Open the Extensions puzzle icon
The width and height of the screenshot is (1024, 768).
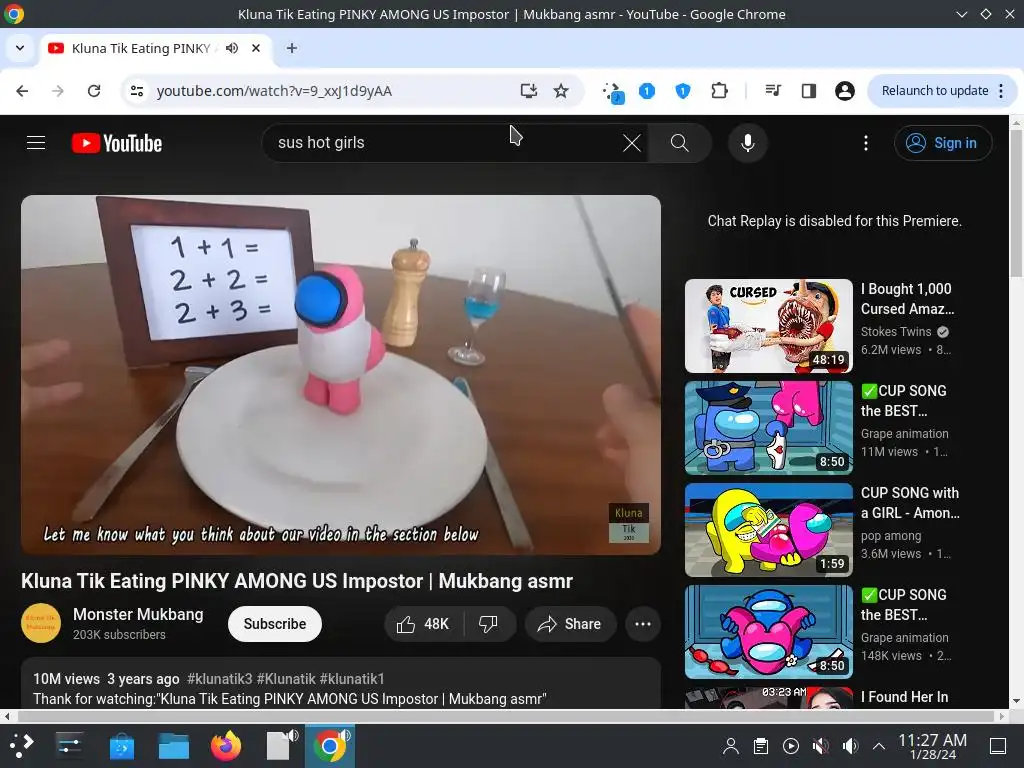coord(719,91)
